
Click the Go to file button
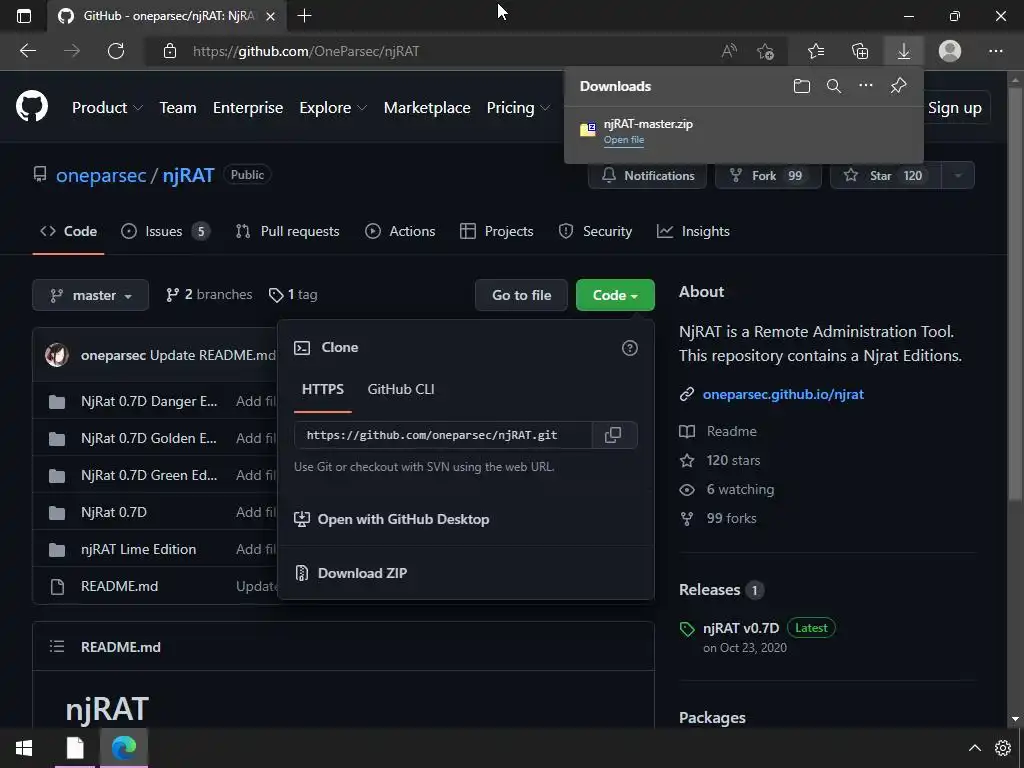(521, 295)
